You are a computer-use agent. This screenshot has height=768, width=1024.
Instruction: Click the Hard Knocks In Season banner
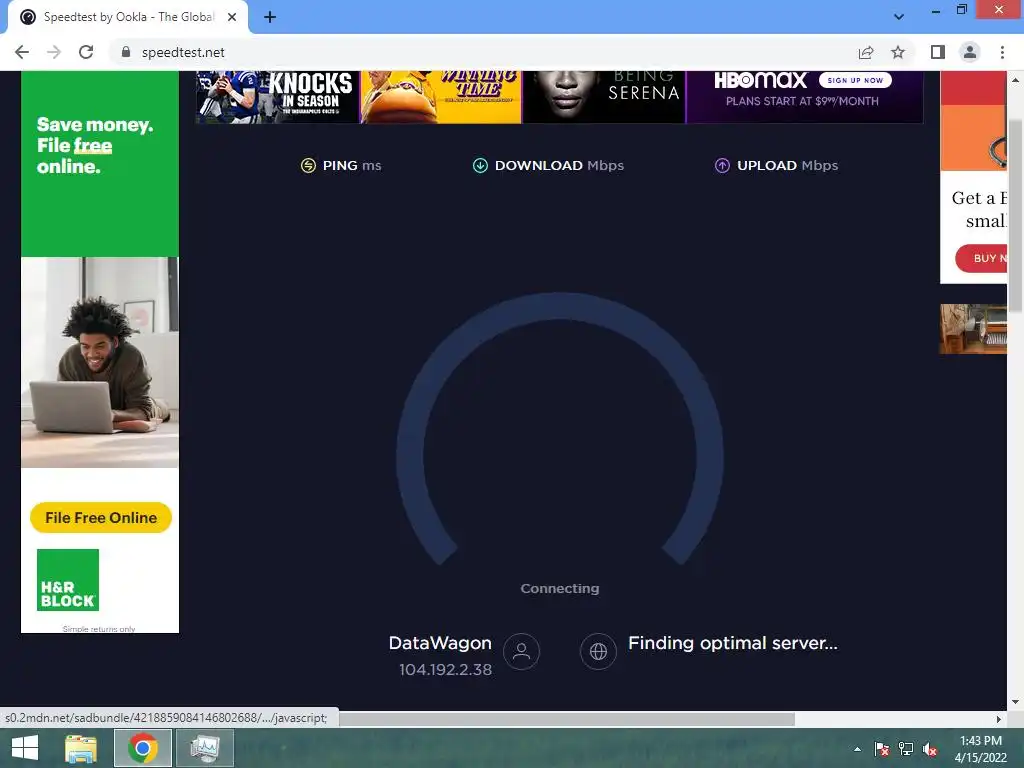point(278,97)
